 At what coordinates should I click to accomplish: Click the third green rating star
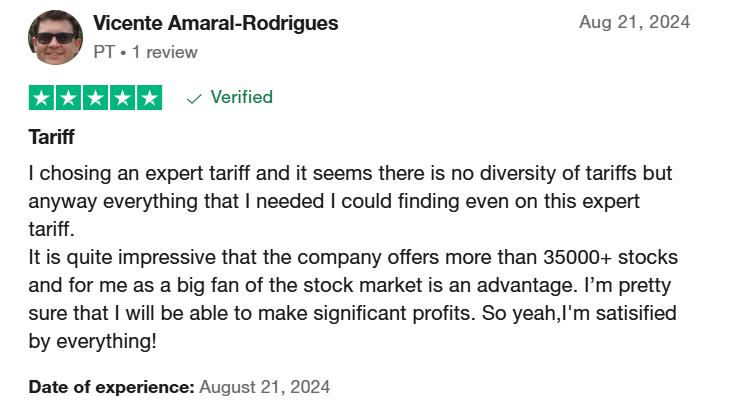click(95, 98)
